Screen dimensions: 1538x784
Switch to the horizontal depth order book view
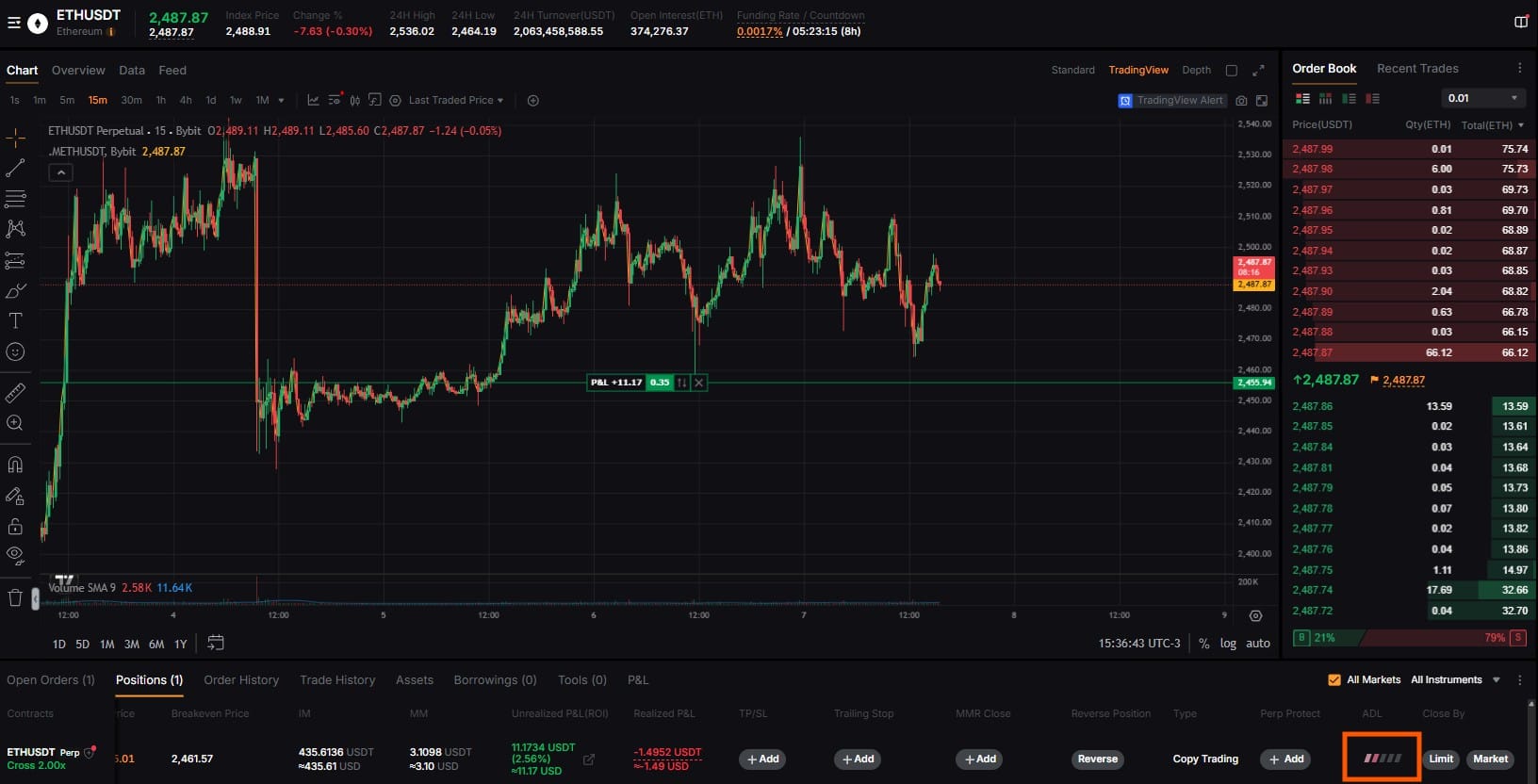click(1325, 98)
